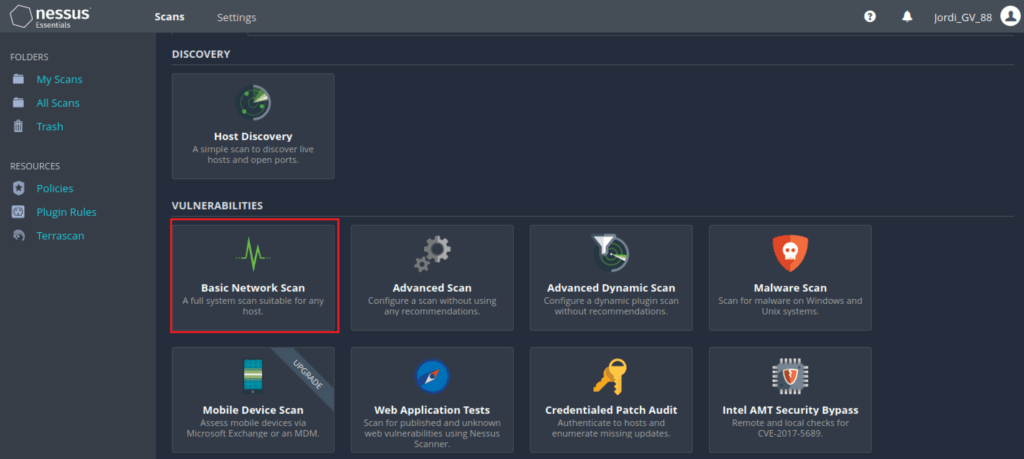
Task: Click the Mobile Device Scan phone icon
Action: click(x=253, y=377)
